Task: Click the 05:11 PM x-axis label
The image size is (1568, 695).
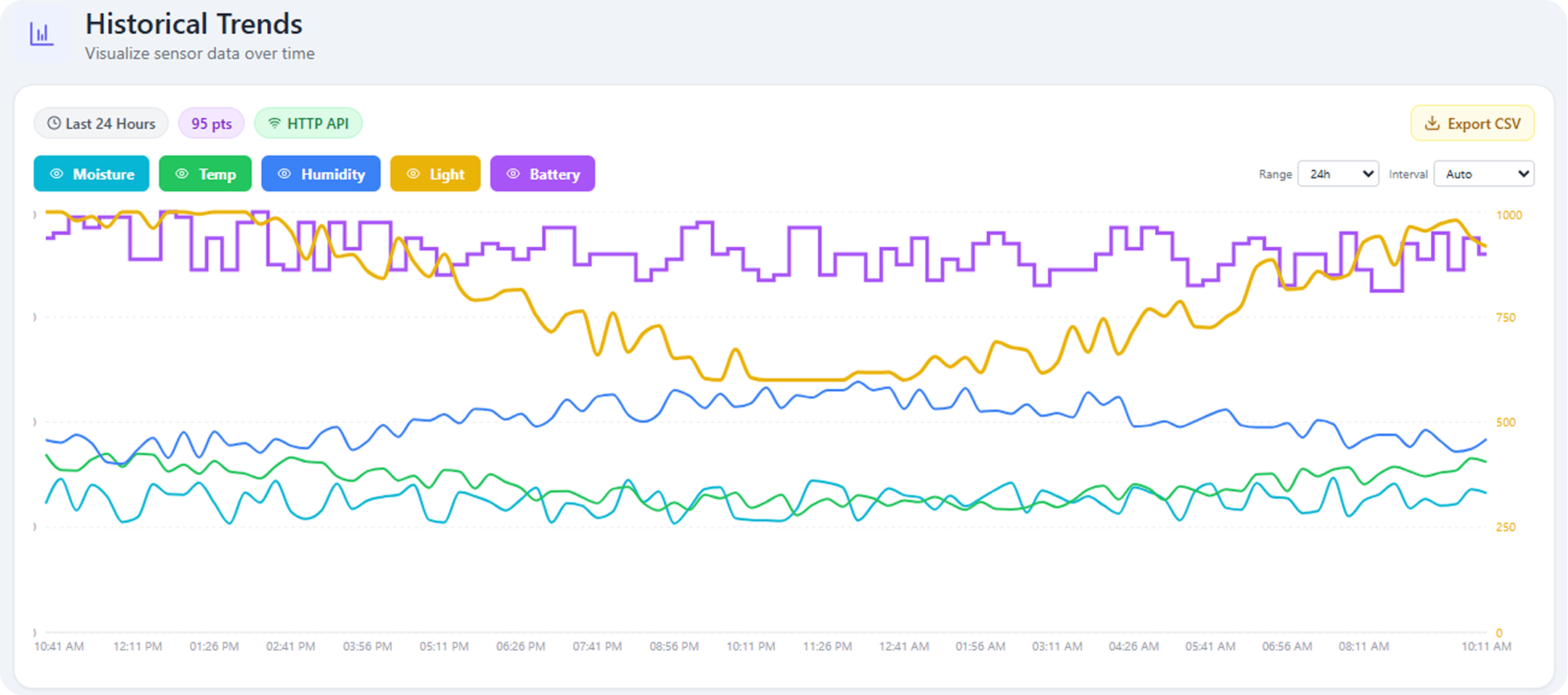Action: pyautogui.click(x=444, y=646)
